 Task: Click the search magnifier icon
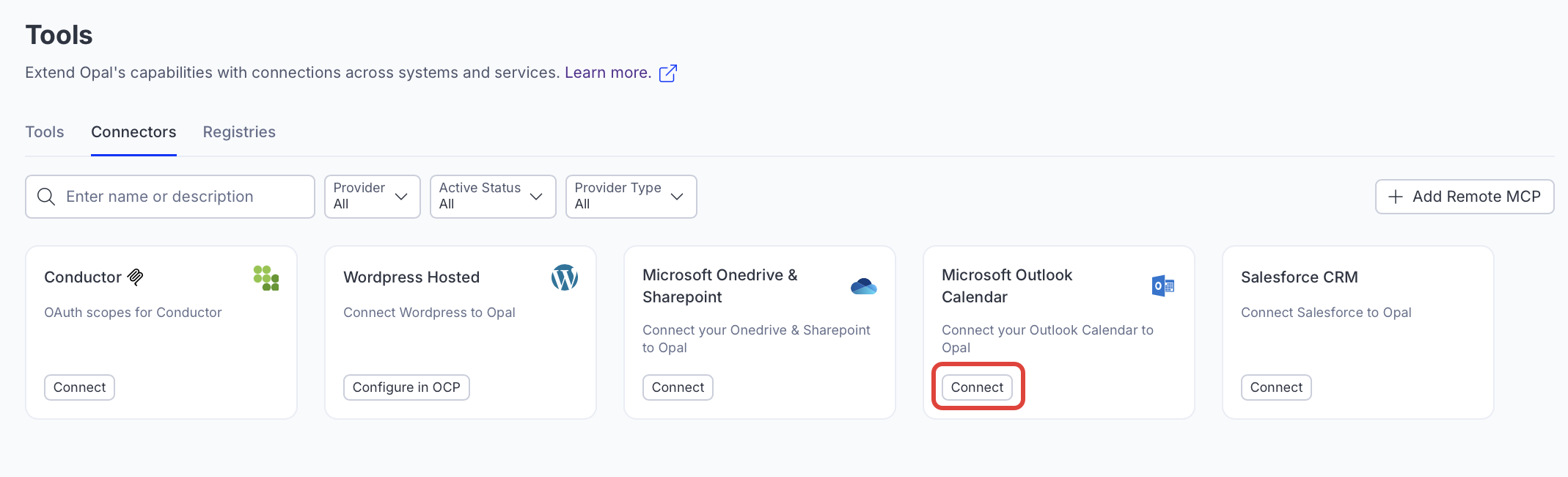point(46,197)
